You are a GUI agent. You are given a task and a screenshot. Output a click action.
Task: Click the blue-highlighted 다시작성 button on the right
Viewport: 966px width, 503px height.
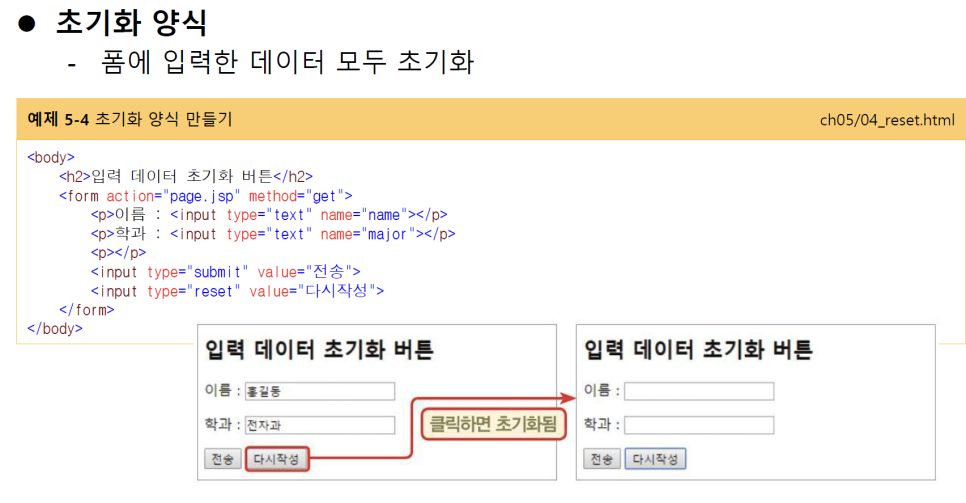pyautogui.click(x=656, y=459)
